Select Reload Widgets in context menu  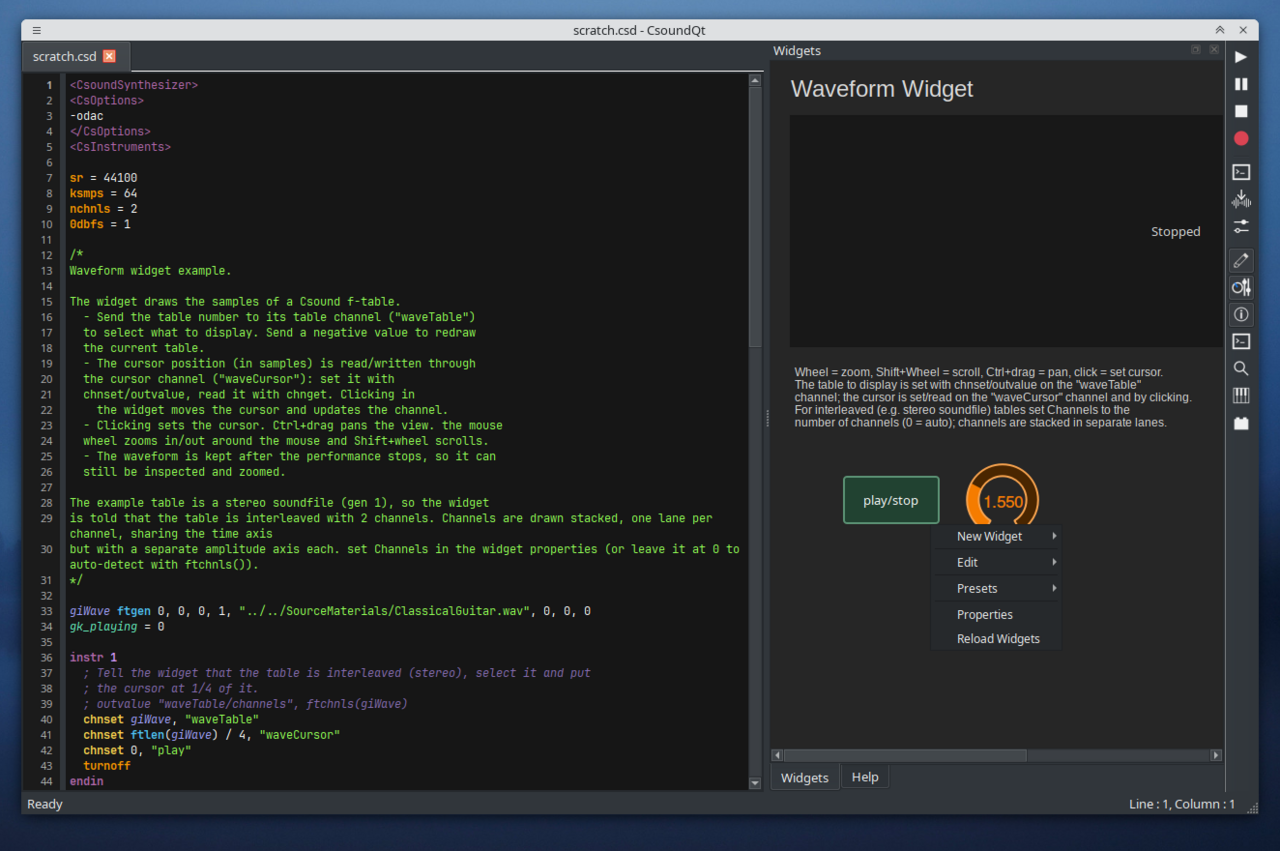pos(995,639)
